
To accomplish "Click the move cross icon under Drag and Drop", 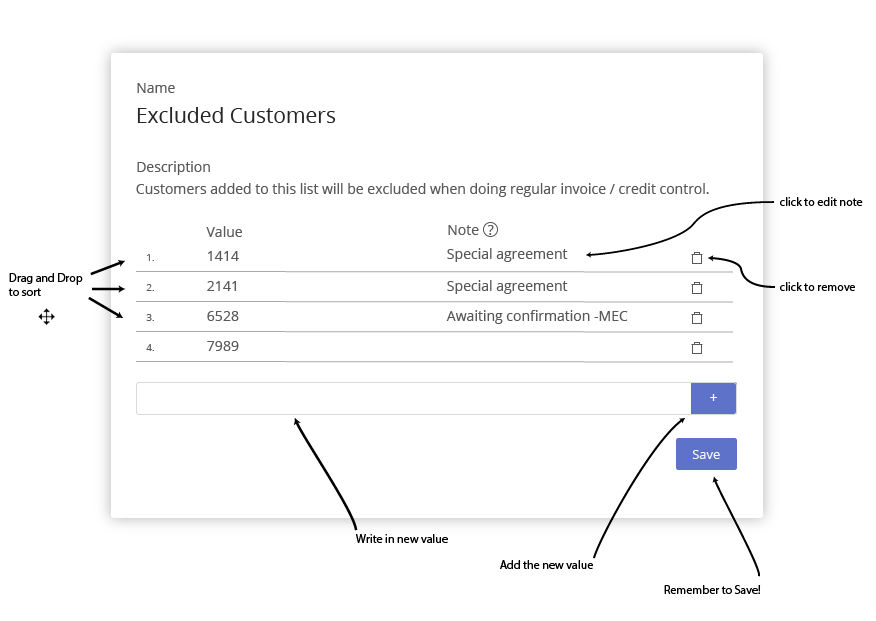I will pos(46,317).
